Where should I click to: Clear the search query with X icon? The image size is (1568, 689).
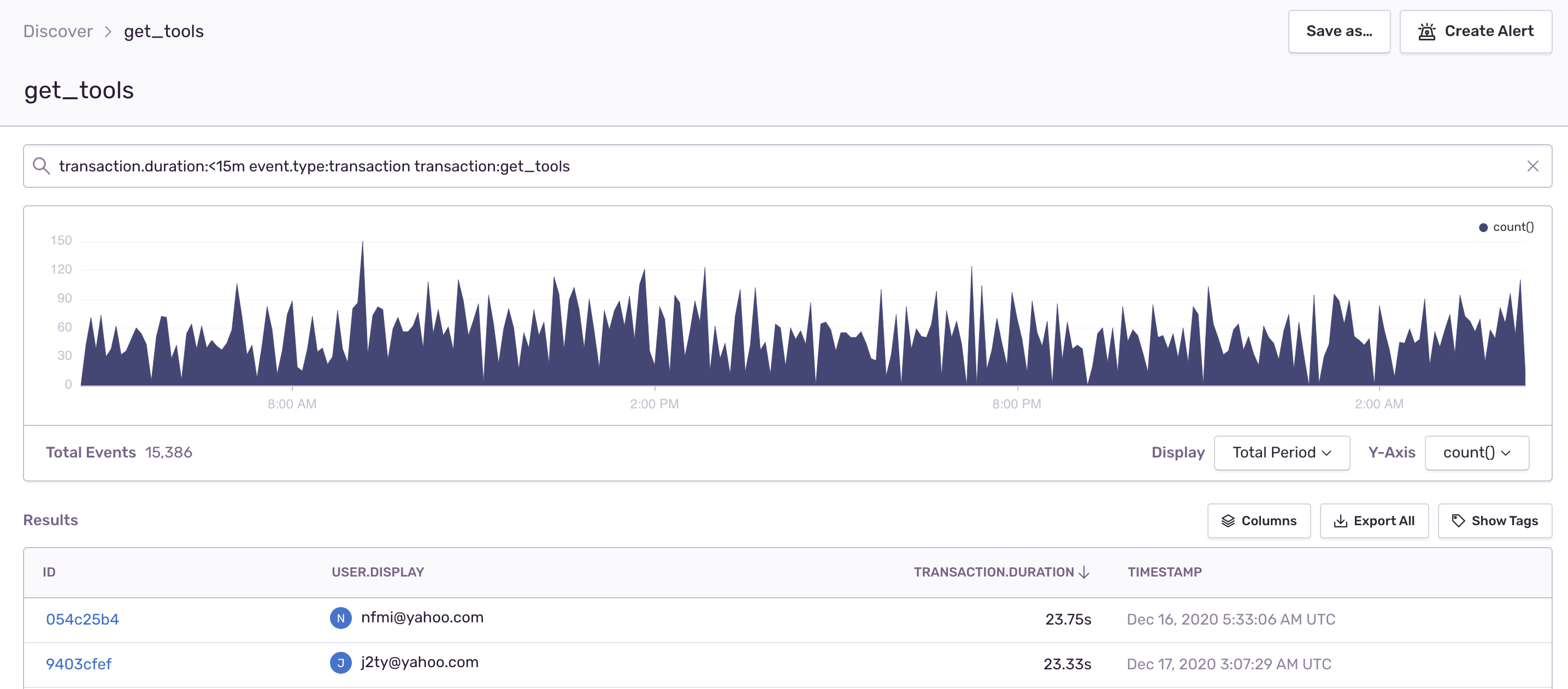1532,166
